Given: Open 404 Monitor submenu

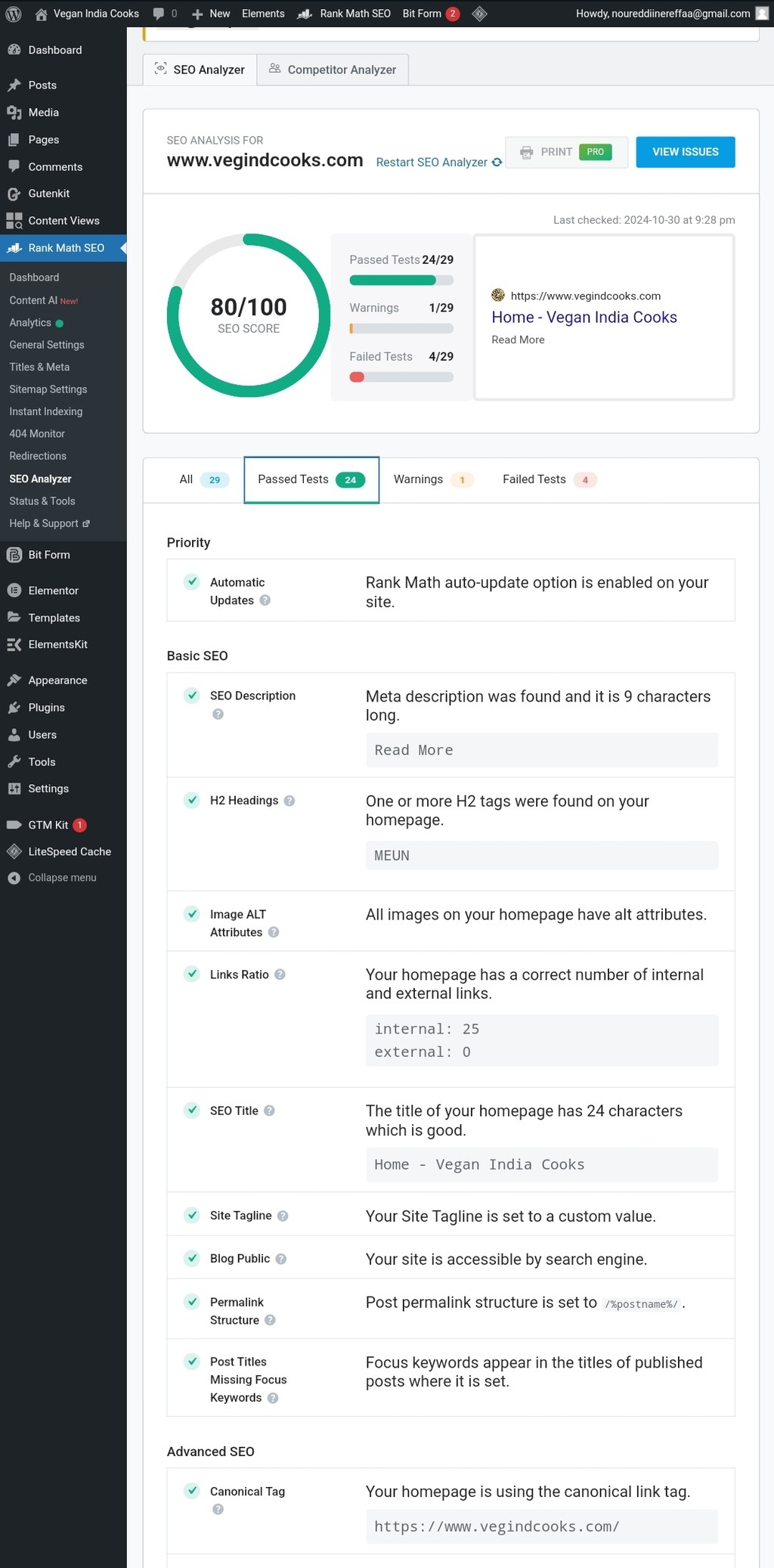Looking at the screenshot, I should (37, 434).
